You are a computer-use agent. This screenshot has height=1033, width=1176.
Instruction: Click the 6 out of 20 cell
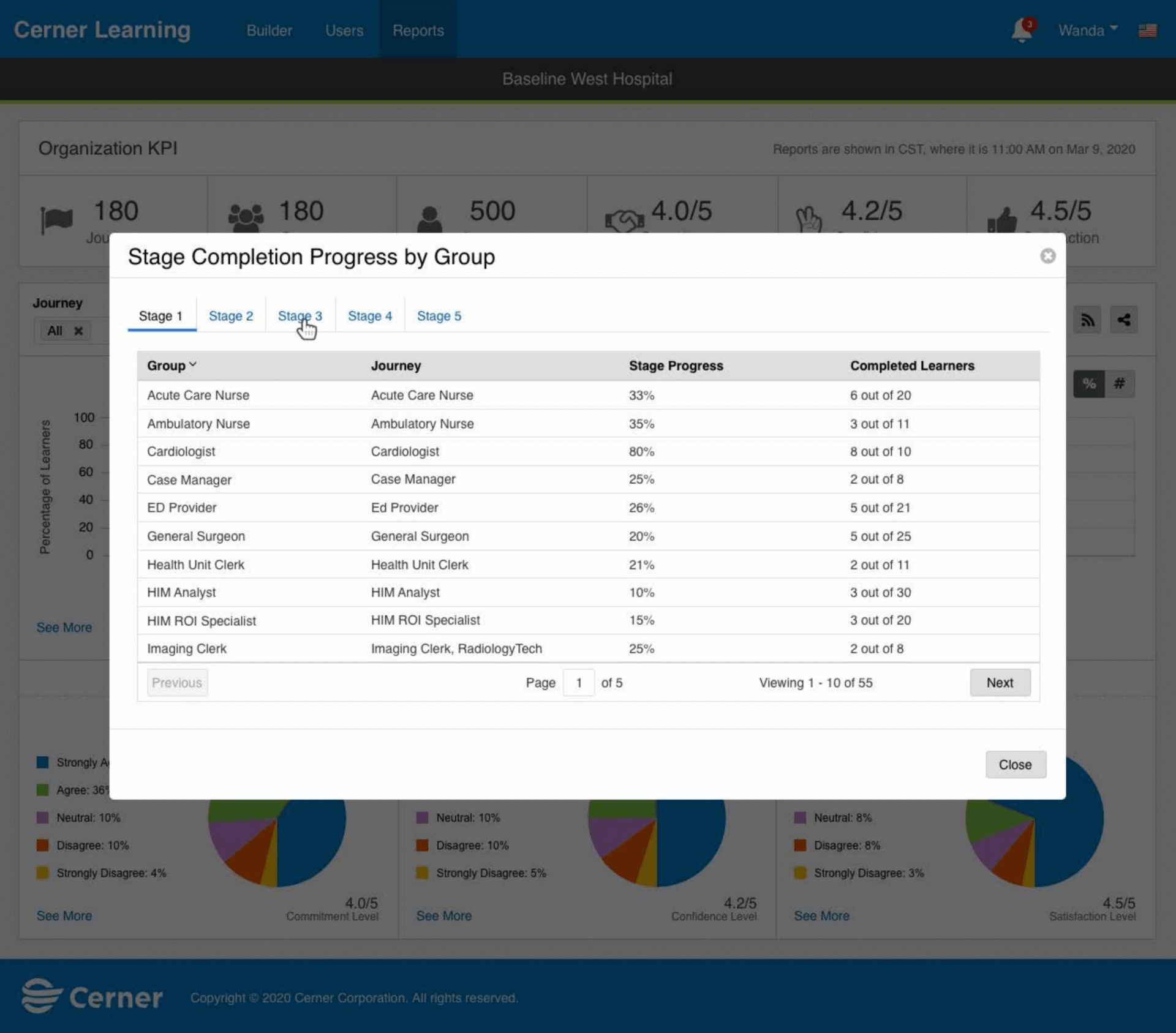pyautogui.click(x=880, y=396)
